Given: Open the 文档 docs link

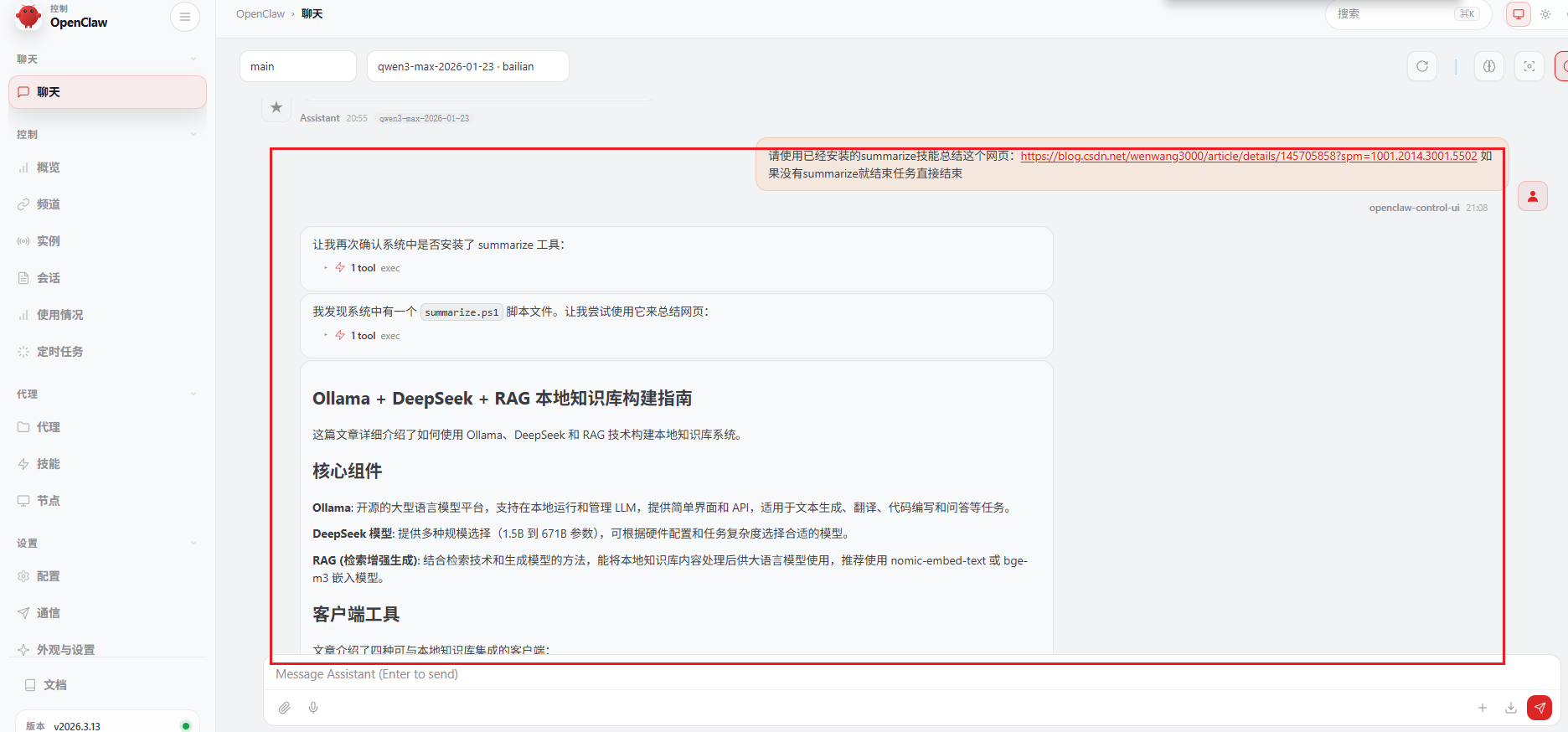Looking at the screenshot, I should [107, 685].
